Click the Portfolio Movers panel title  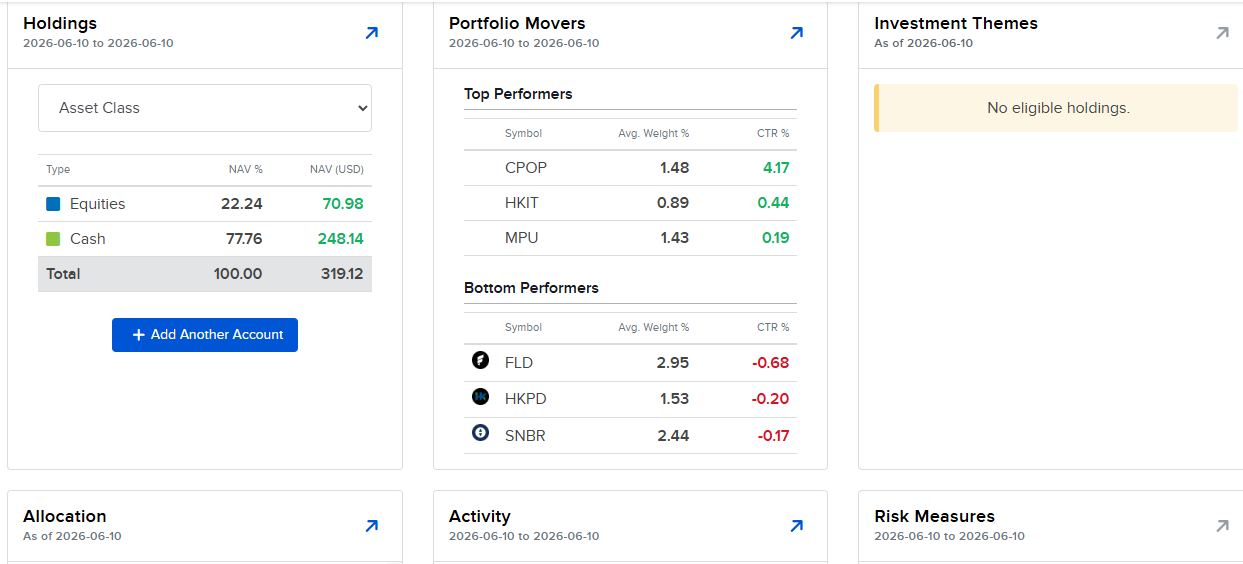(x=517, y=23)
